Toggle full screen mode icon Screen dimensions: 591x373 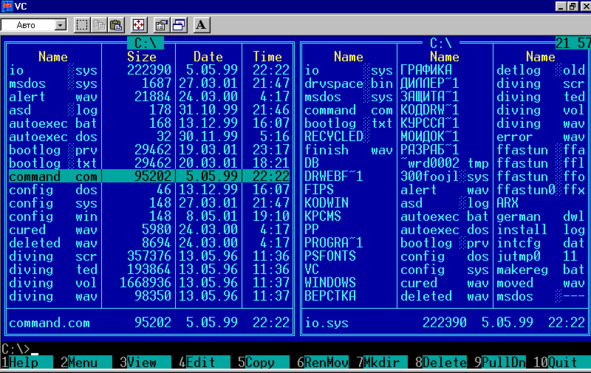coord(139,25)
